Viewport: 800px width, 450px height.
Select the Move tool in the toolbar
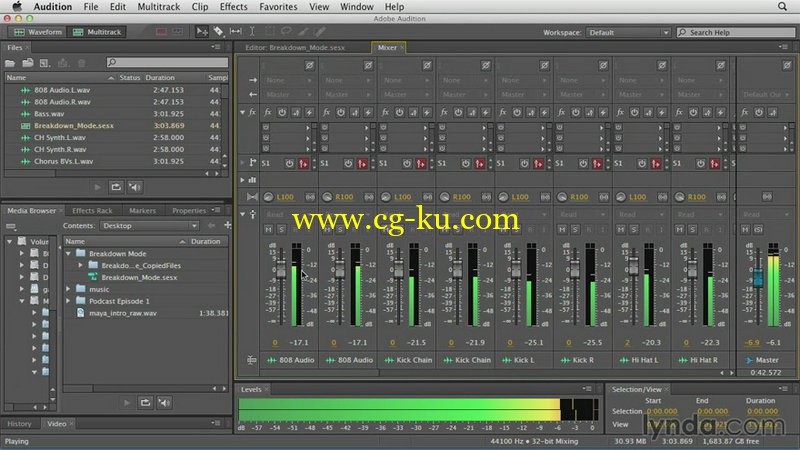202,32
